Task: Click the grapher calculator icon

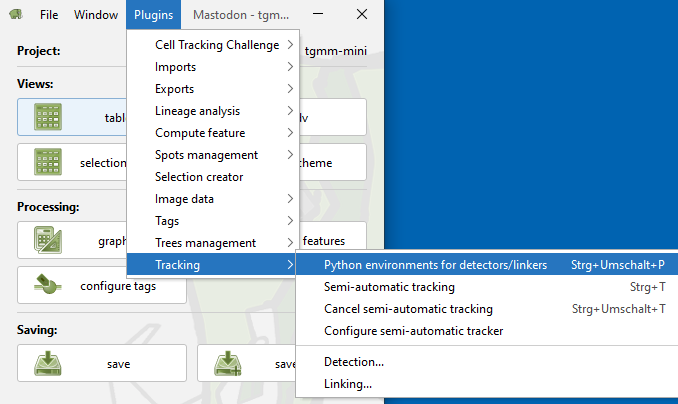Action: (48, 240)
